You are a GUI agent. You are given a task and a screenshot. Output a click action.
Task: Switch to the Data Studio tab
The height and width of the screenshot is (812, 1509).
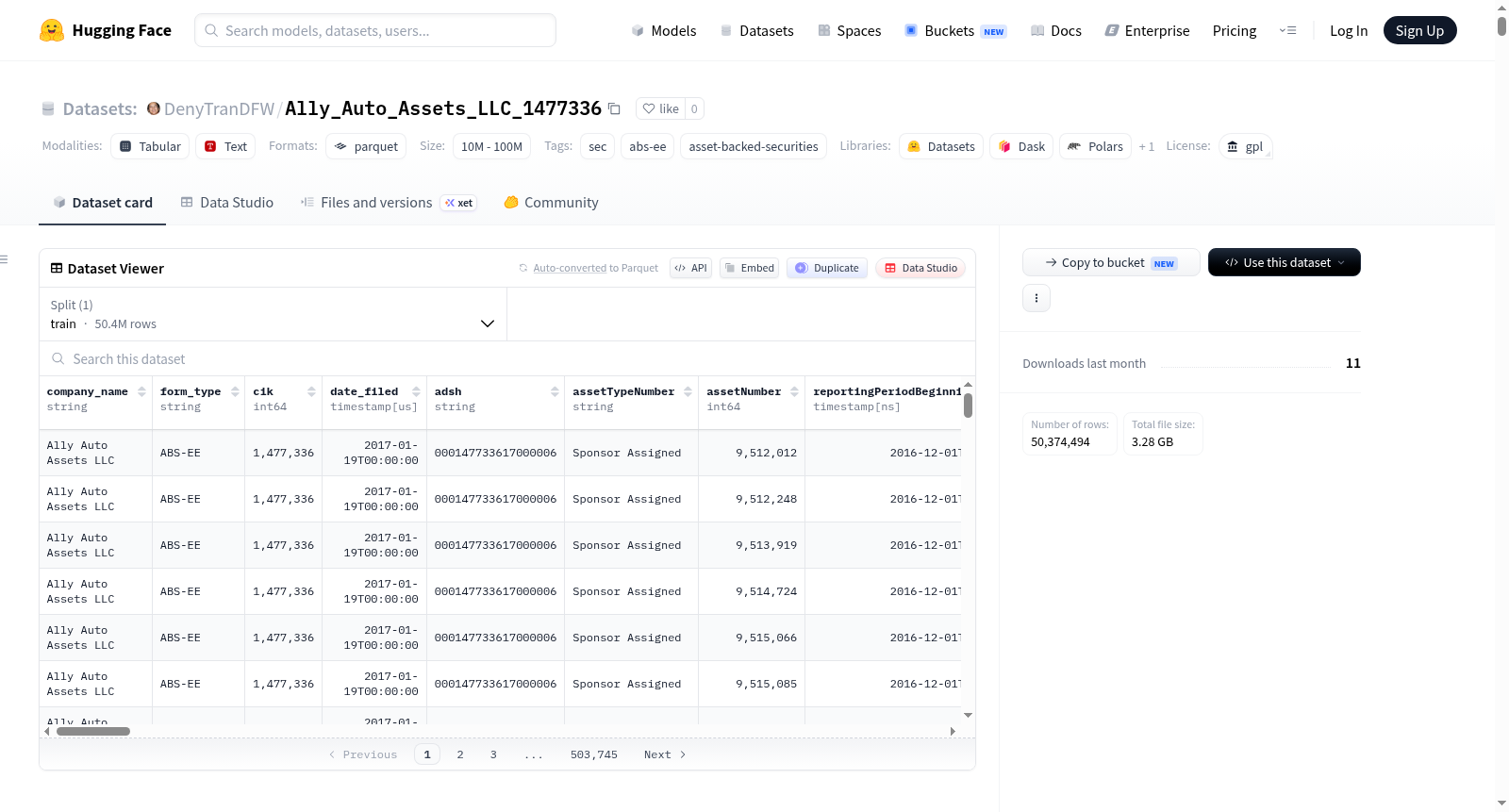[x=227, y=202]
